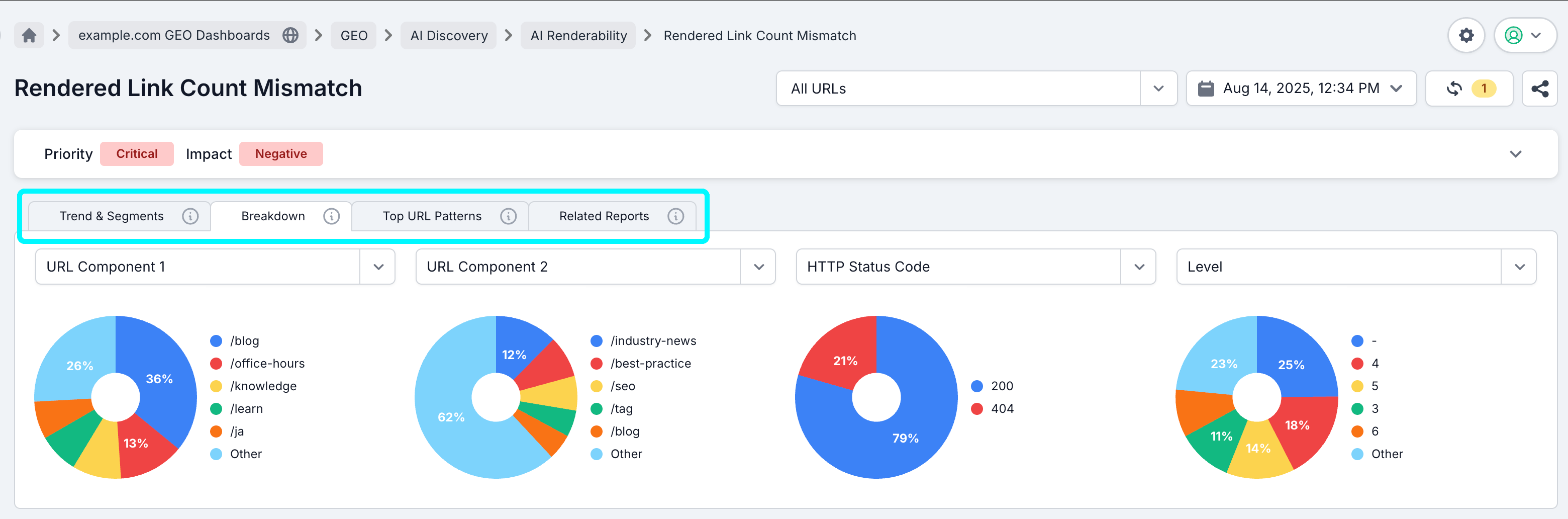The width and height of the screenshot is (1568, 519).
Task: Open the All URLs selector
Action: [x=1158, y=89]
